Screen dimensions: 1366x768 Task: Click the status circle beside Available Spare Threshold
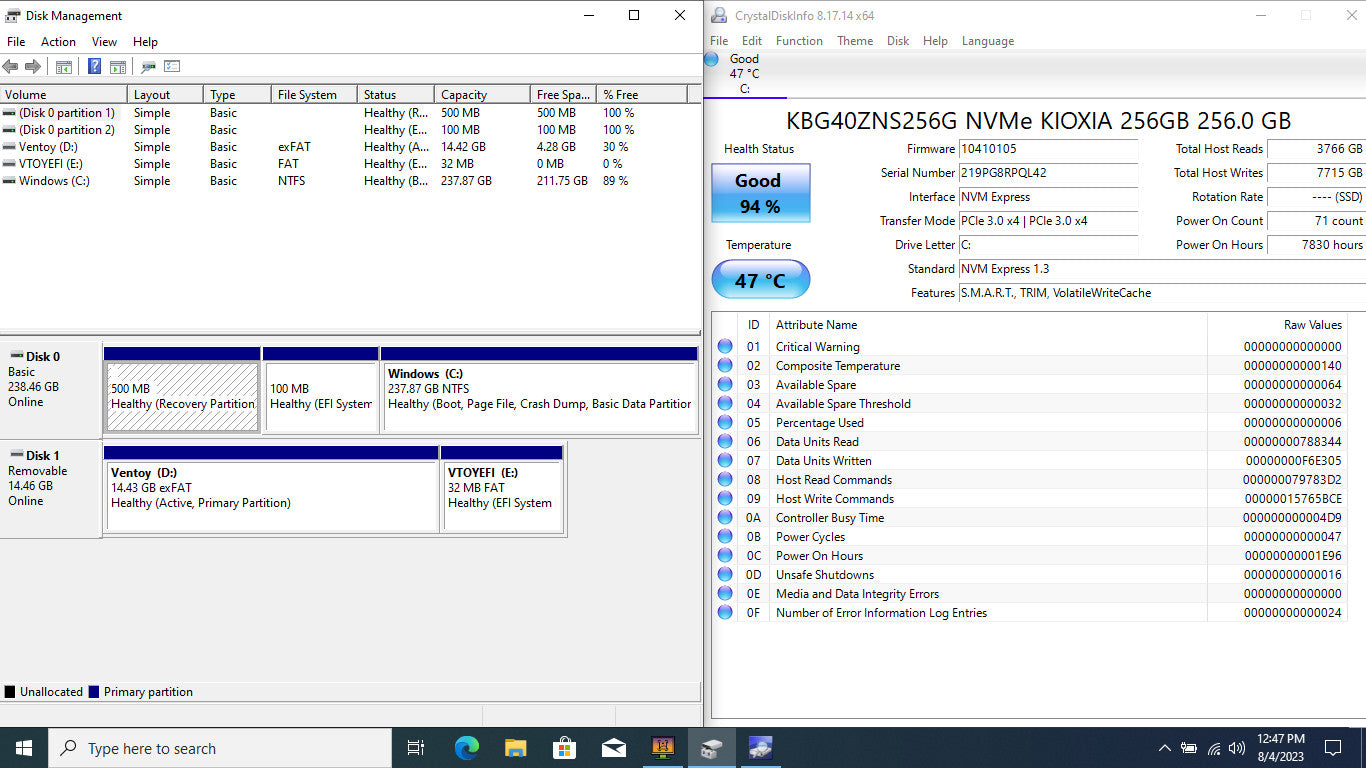coord(725,404)
